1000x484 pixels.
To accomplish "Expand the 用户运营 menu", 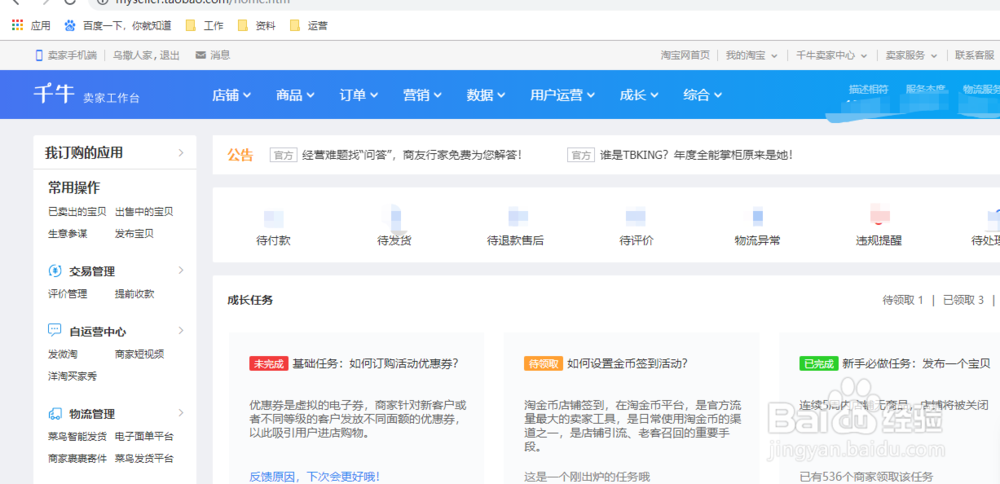I will coord(562,95).
